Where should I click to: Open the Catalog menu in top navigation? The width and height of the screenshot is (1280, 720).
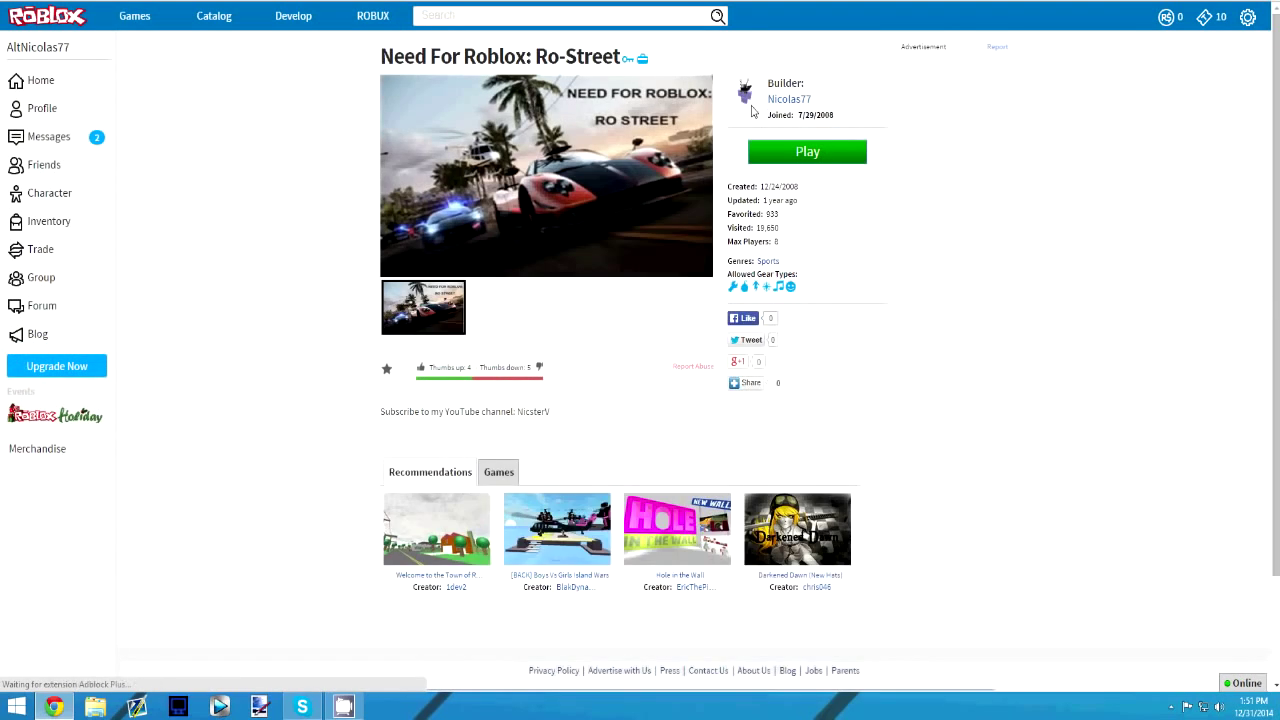click(214, 16)
